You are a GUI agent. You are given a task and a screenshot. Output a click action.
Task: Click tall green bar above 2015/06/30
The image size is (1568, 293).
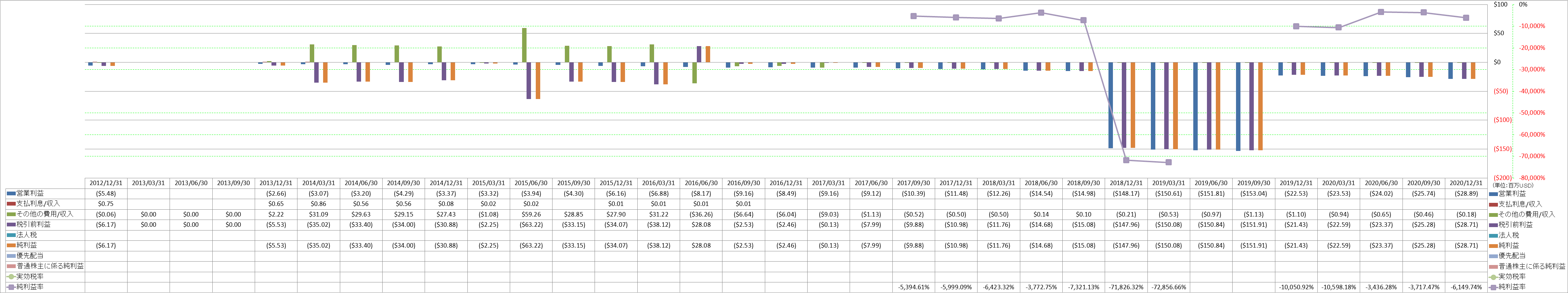(x=524, y=45)
